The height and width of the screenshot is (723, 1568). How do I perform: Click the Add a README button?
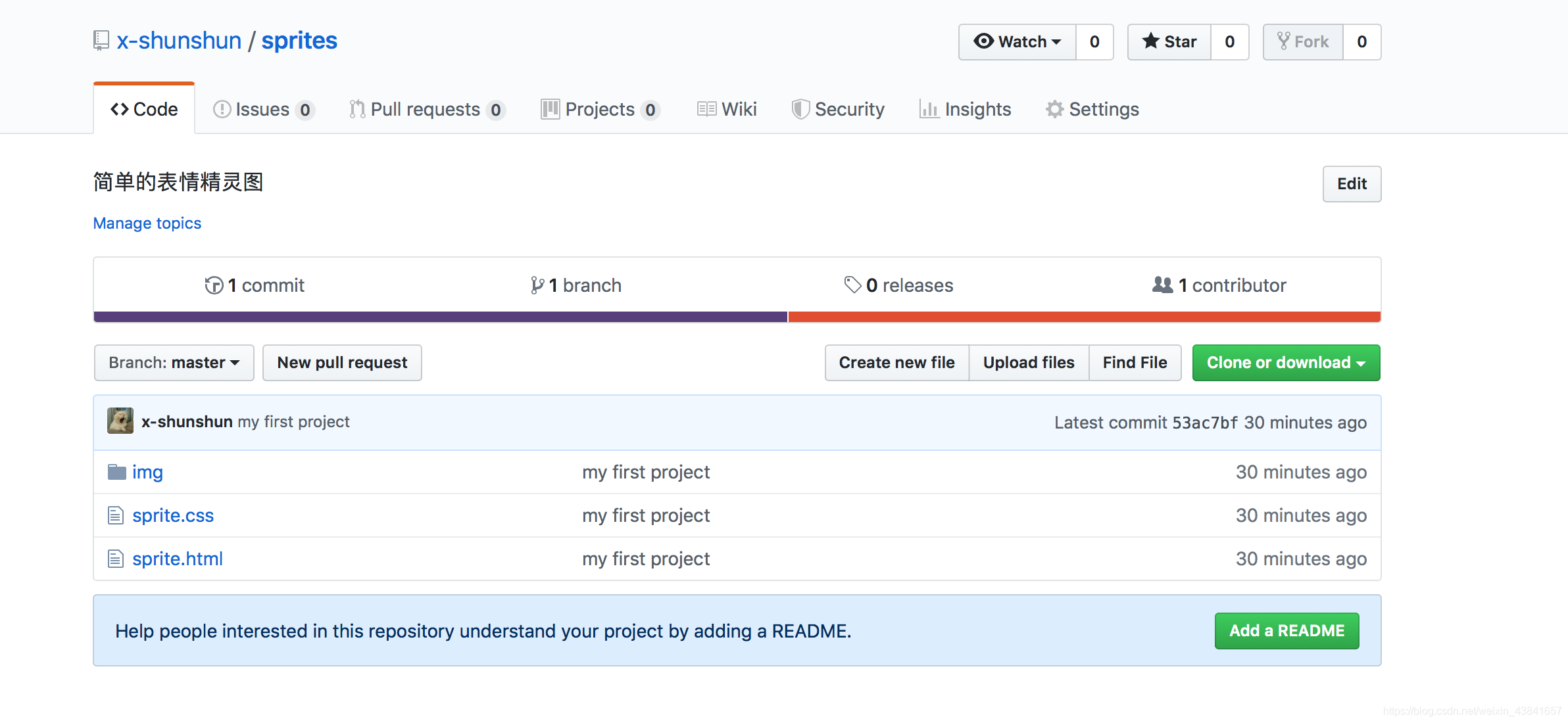click(1286, 631)
